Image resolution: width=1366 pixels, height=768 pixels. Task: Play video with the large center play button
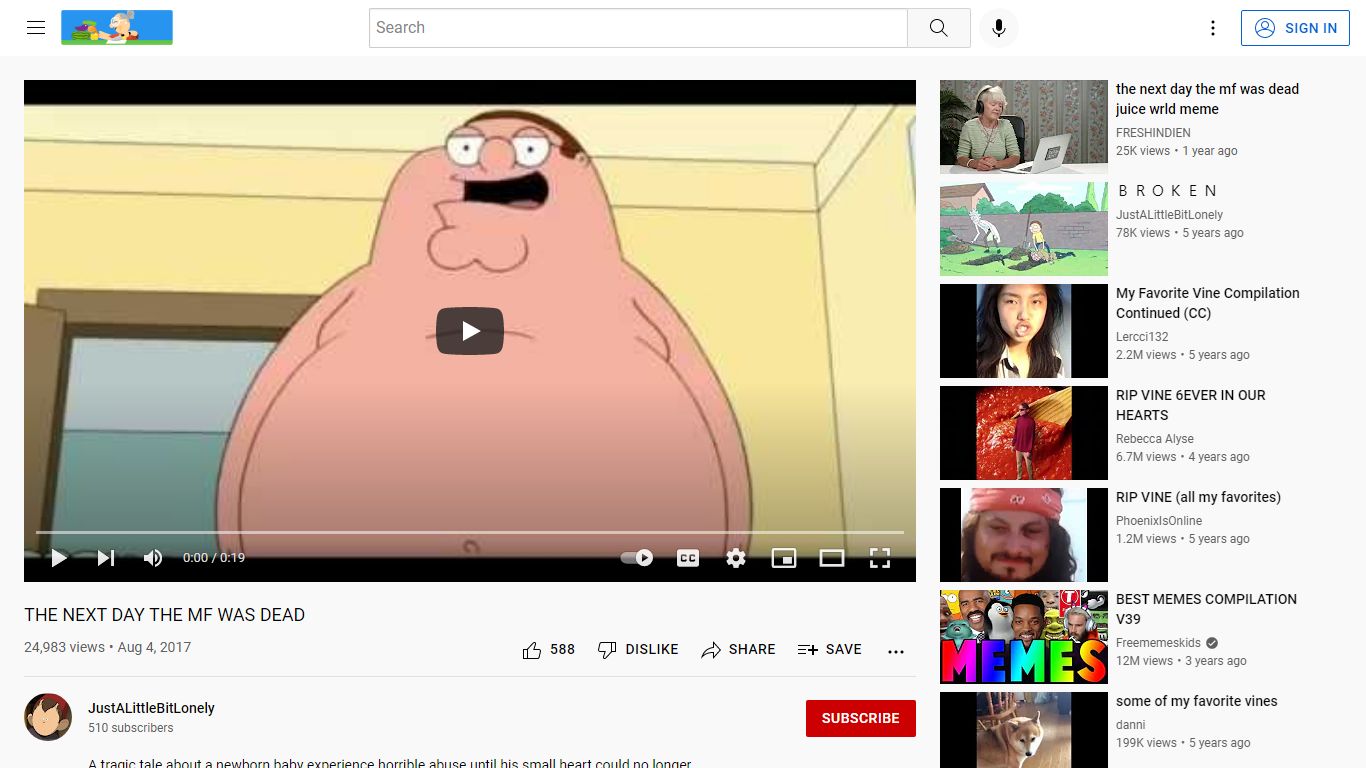[470, 331]
